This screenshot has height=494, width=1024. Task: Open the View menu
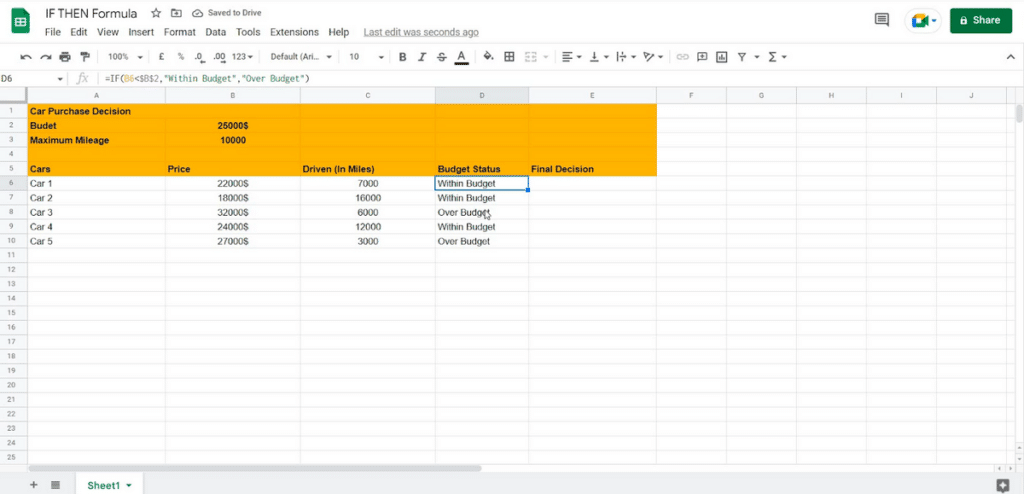pos(108,32)
